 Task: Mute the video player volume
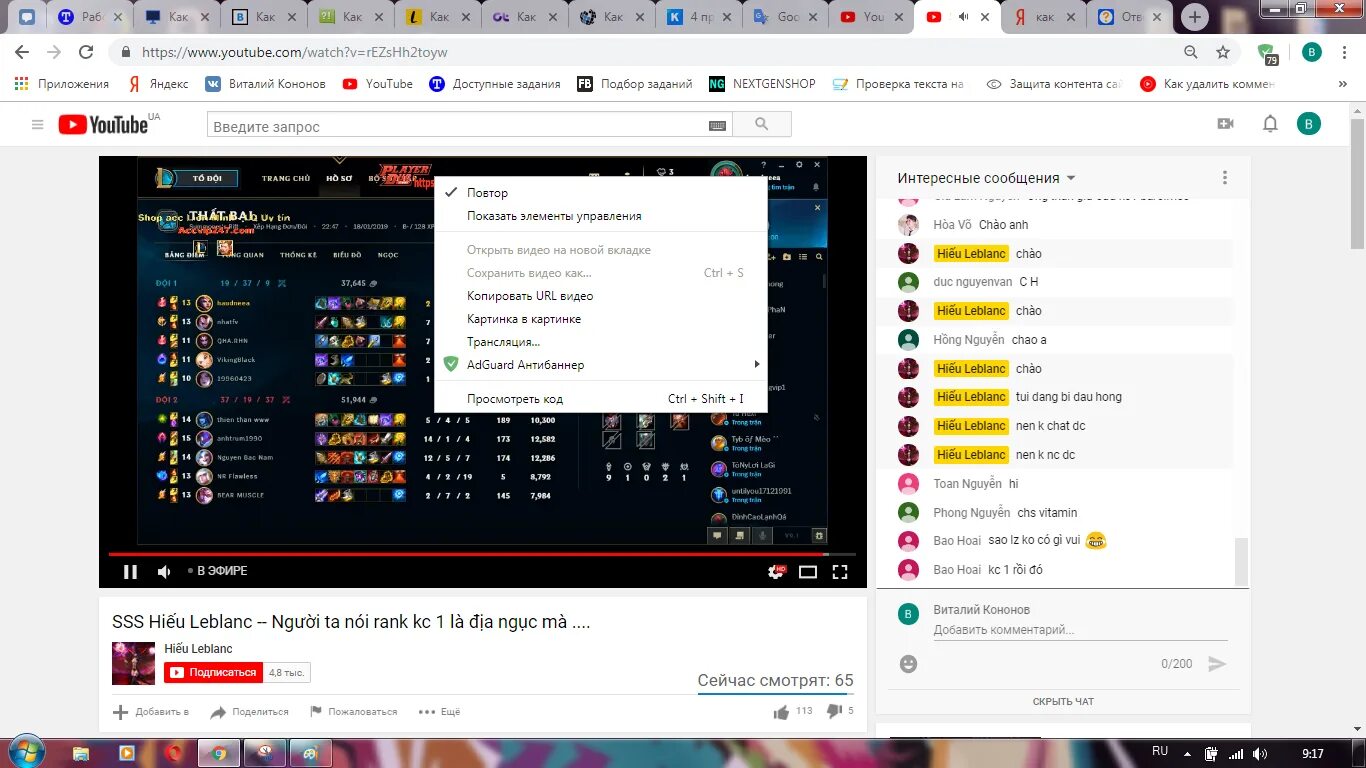click(164, 572)
